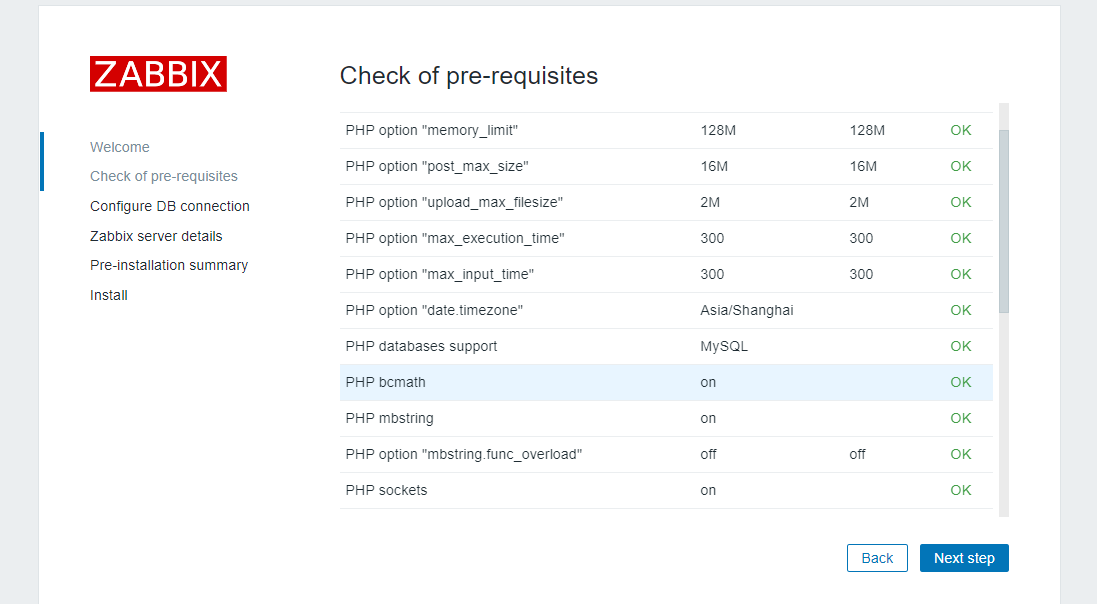Screen dimensions: 1097x604
Task: Select Welcome step in sidebar
Action: click(x=120, y=147)
